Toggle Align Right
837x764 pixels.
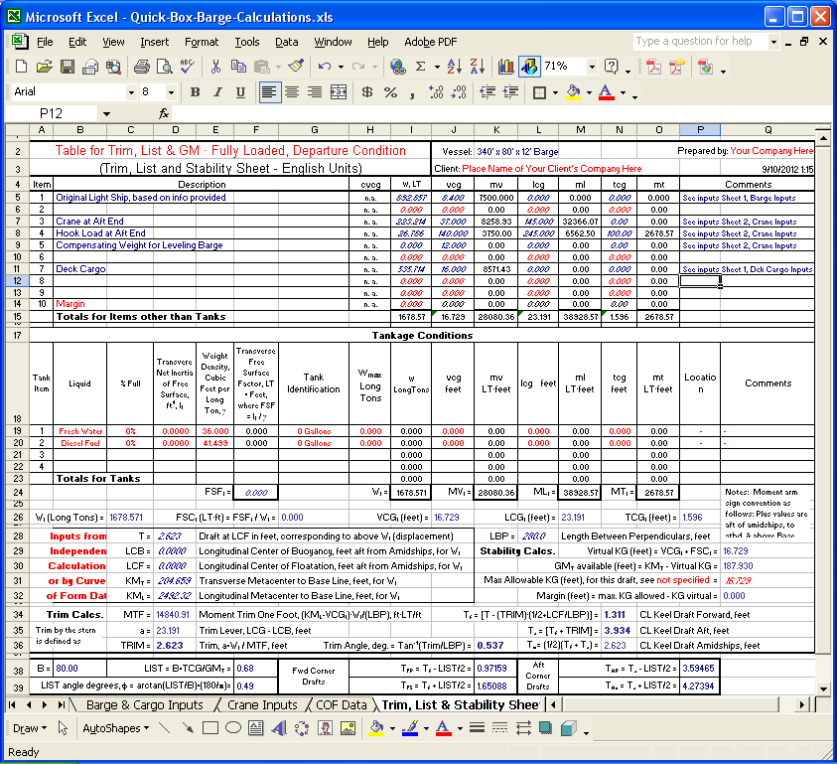click(315, 92)
